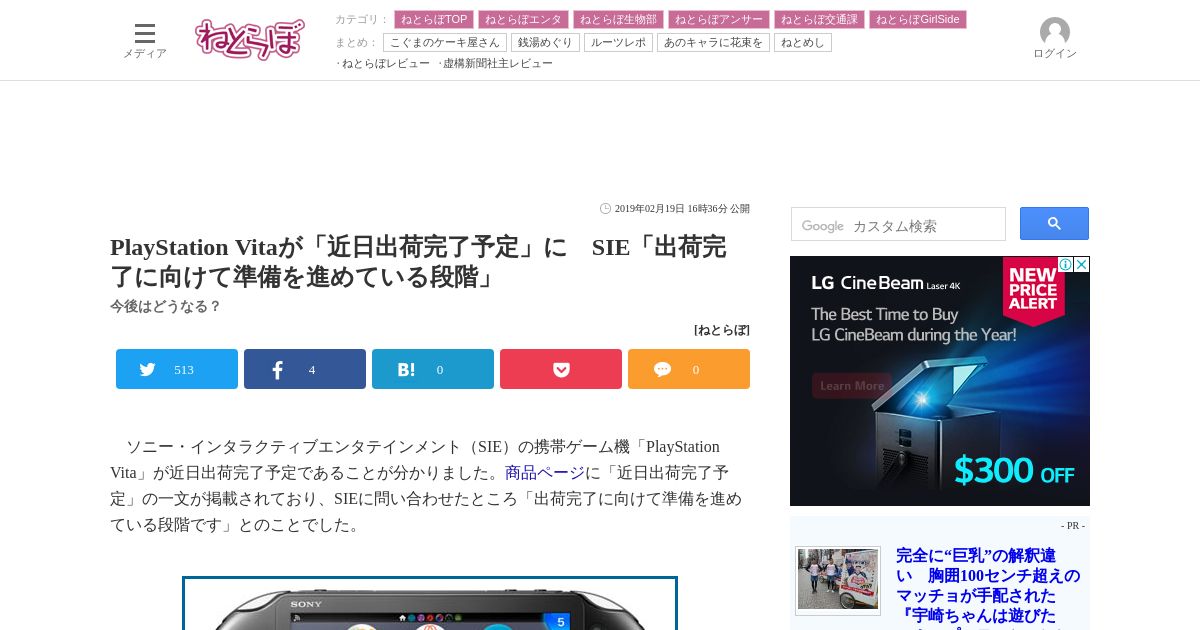The image size is (1200, 630).
Task: Click the [ねとらぼ] author credit
Action: pyautogui.click(x=722, y=330)
